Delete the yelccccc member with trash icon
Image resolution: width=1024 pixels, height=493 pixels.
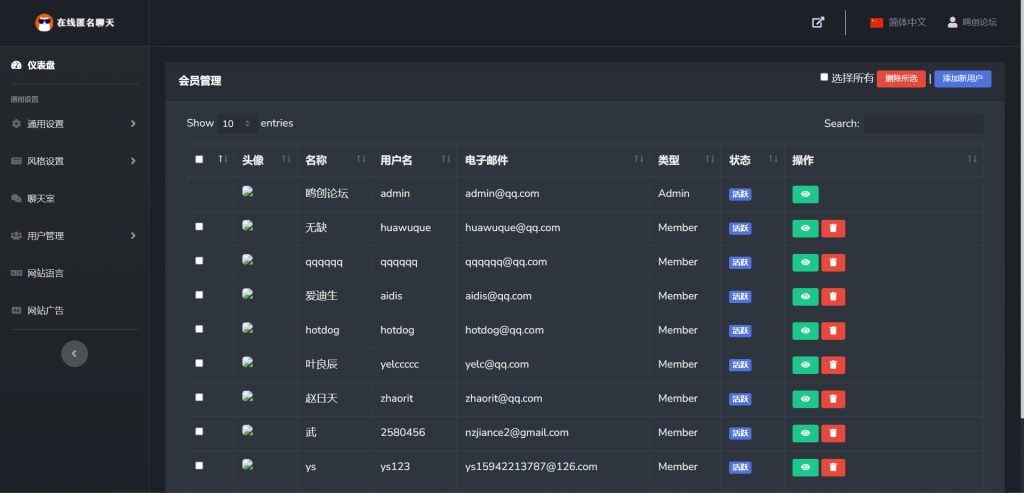click(x=833, y=365)
